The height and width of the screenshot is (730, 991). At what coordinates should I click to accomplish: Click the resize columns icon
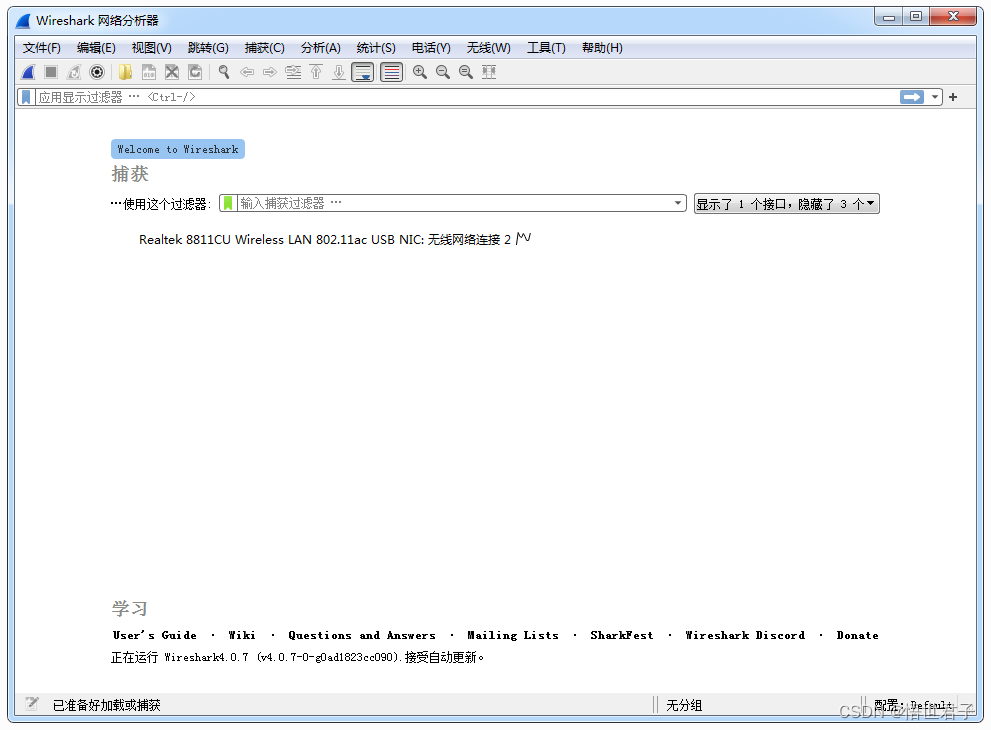pos(489,72)
